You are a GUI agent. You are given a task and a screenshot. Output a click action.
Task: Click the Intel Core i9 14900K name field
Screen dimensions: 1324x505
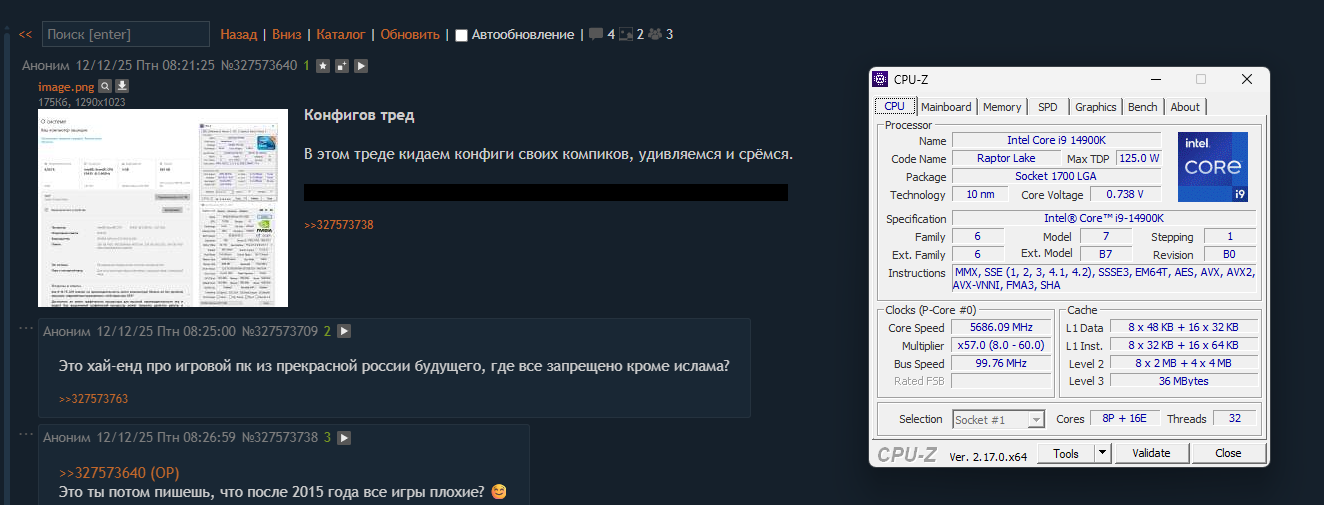coord(1056,141)
